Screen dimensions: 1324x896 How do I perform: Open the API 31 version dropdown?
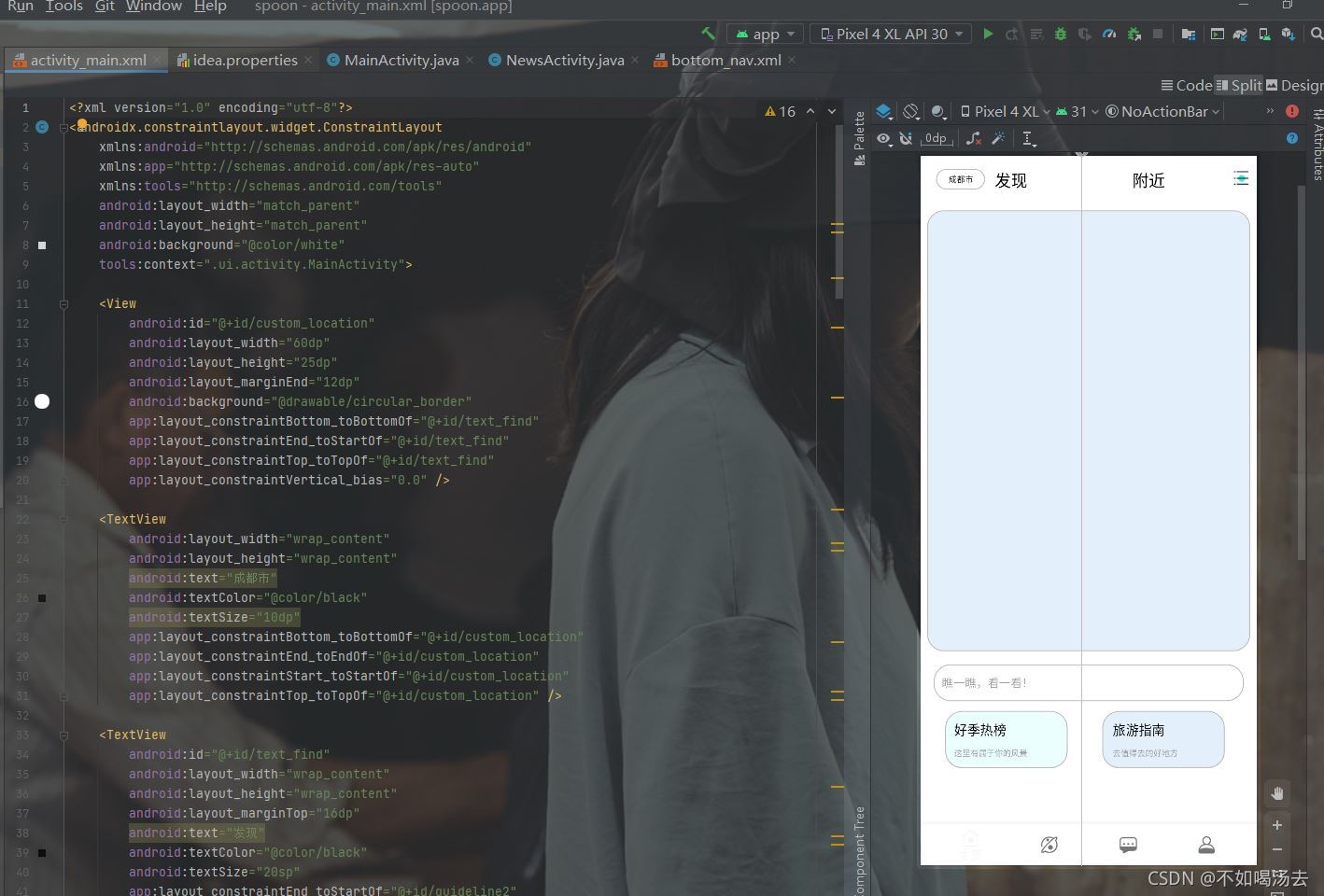1078,111
